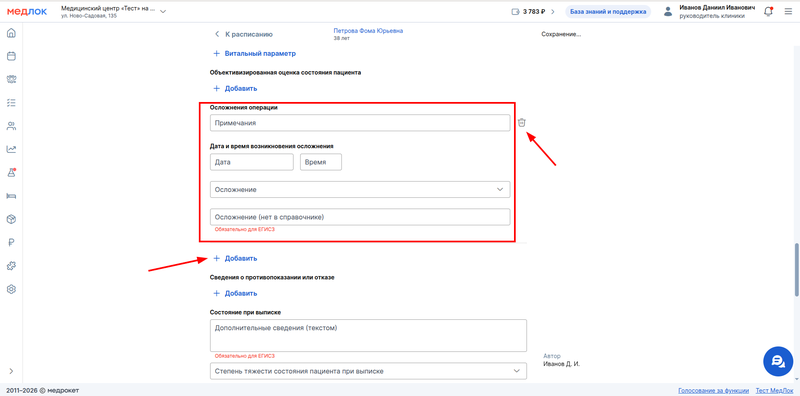Click user name Иванов Даниил Иванович
This screenshot has height=396, width=800.
(x=718, y=8)
